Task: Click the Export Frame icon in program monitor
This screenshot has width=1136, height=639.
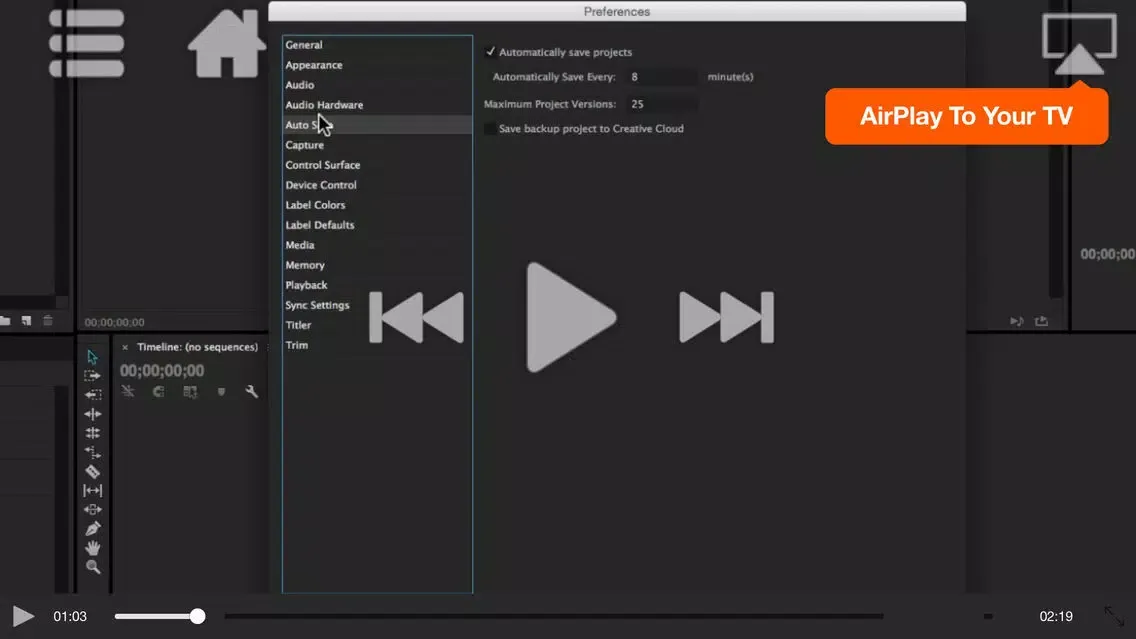Action: coord(1041,321)
